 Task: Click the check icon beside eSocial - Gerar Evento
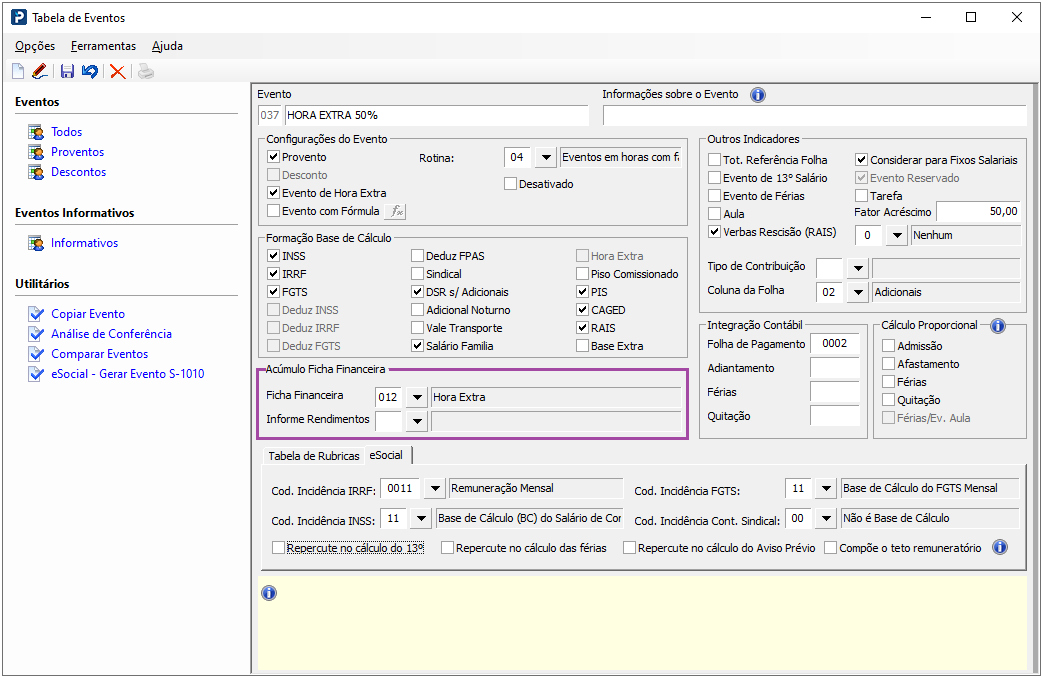tap(36, 373)
